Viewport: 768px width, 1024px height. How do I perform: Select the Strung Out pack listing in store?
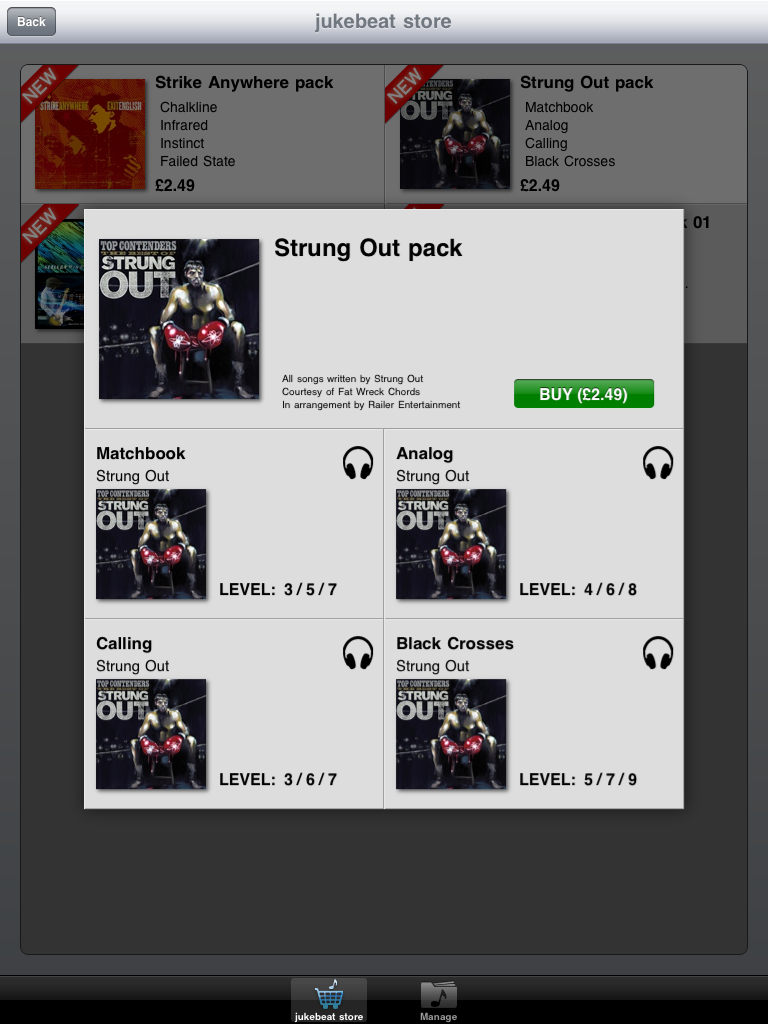(x=566, y=134)
